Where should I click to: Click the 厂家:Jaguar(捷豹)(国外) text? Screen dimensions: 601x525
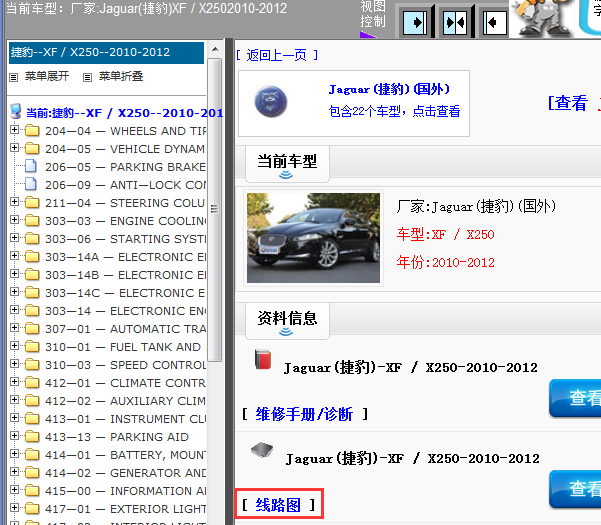476,207
